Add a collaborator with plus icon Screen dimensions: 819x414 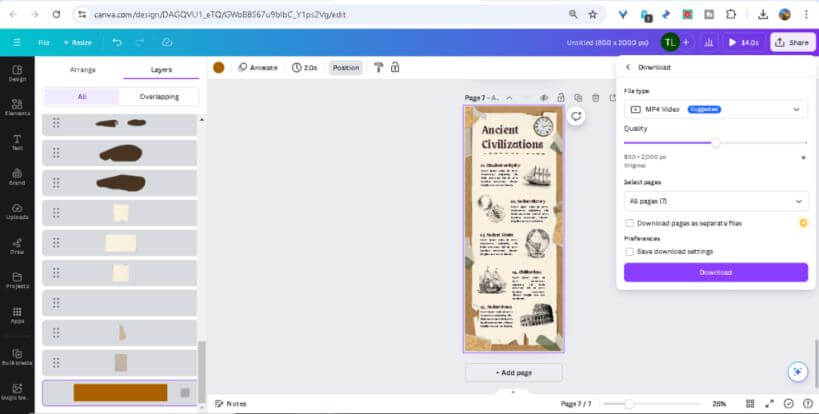tap(686, 42)
